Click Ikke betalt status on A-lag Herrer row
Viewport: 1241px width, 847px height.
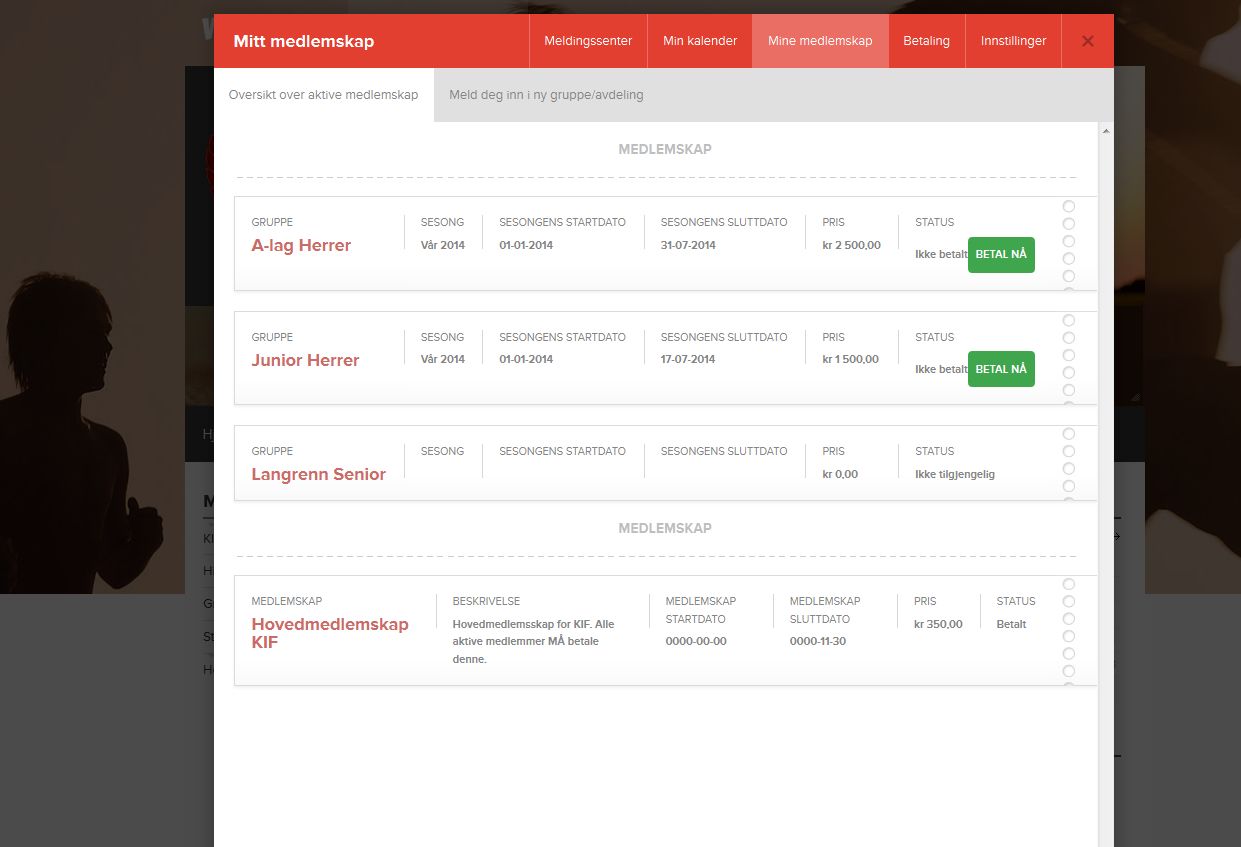941,254
